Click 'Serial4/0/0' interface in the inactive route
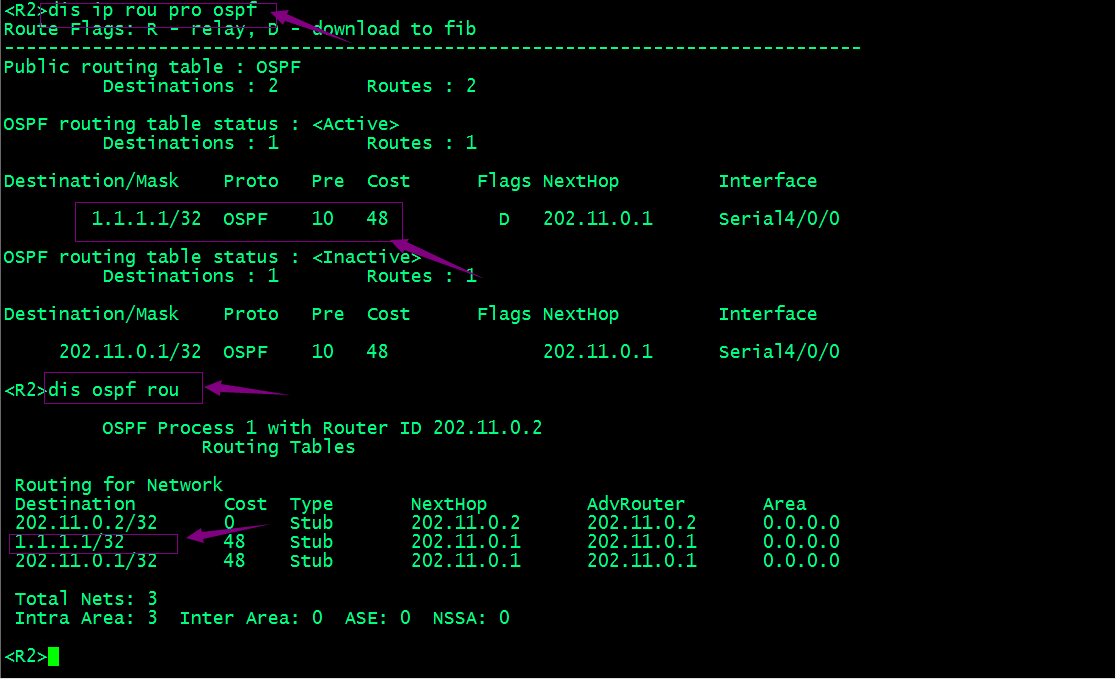The width and height of the screenshot is (1116, 679). (779, 352)
